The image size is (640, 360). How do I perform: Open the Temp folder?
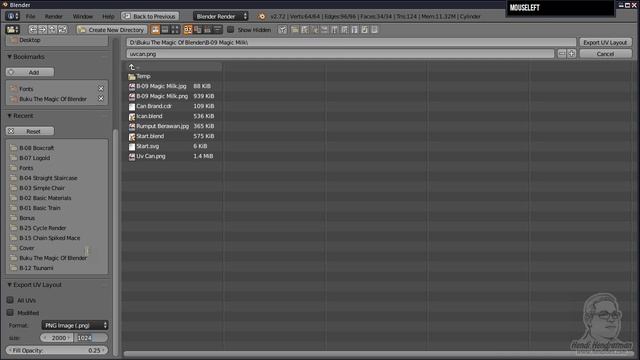(x=143, y=76)
